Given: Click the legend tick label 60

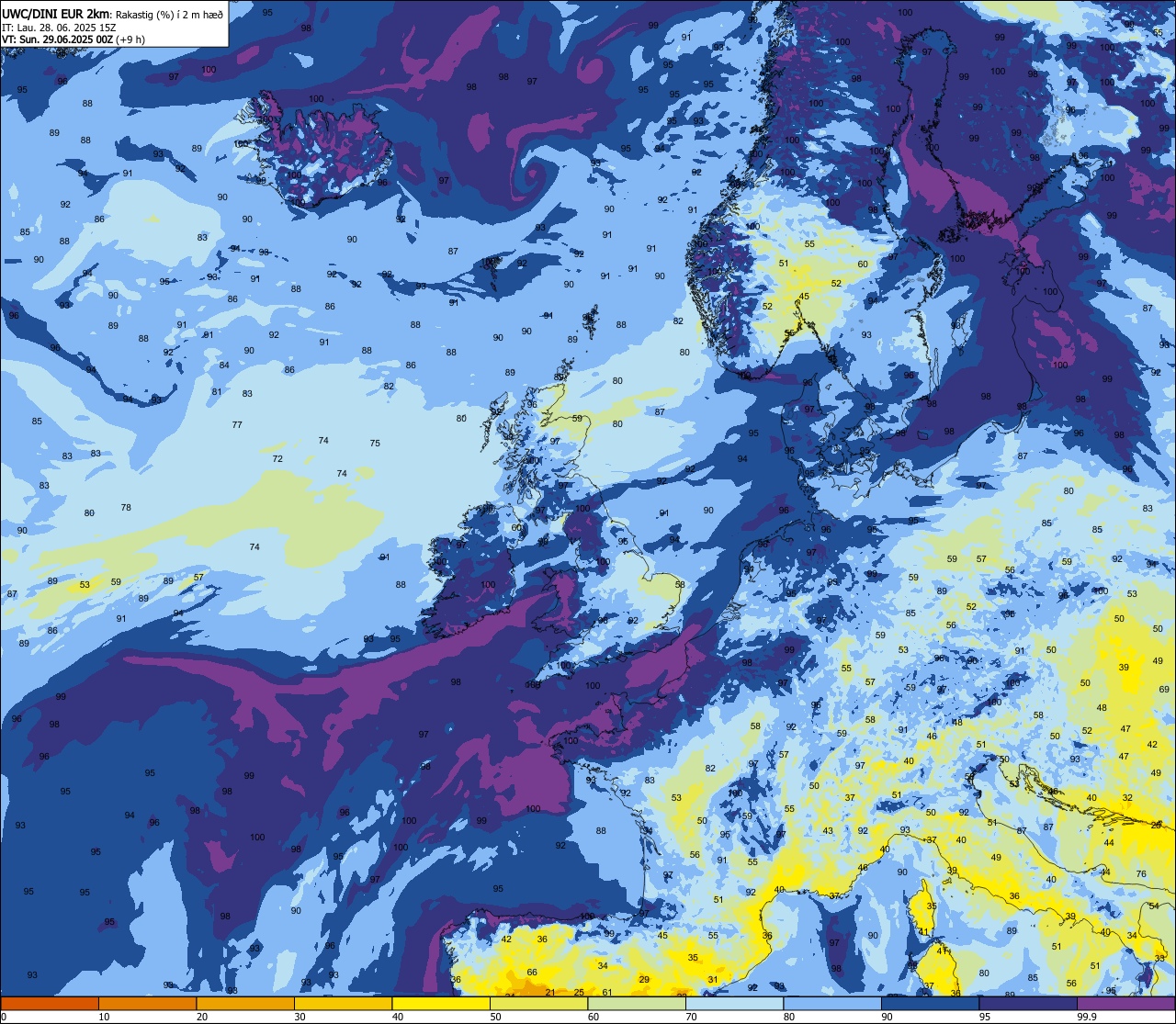Looking at the screenshot, I should click(x=594, y=1017).
